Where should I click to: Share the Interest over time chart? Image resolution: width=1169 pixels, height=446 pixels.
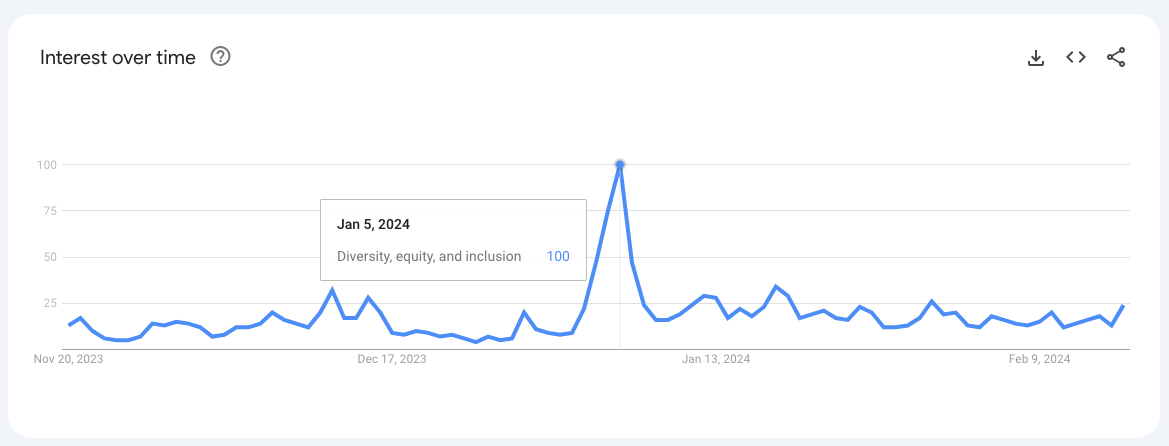coord(1116,57)
